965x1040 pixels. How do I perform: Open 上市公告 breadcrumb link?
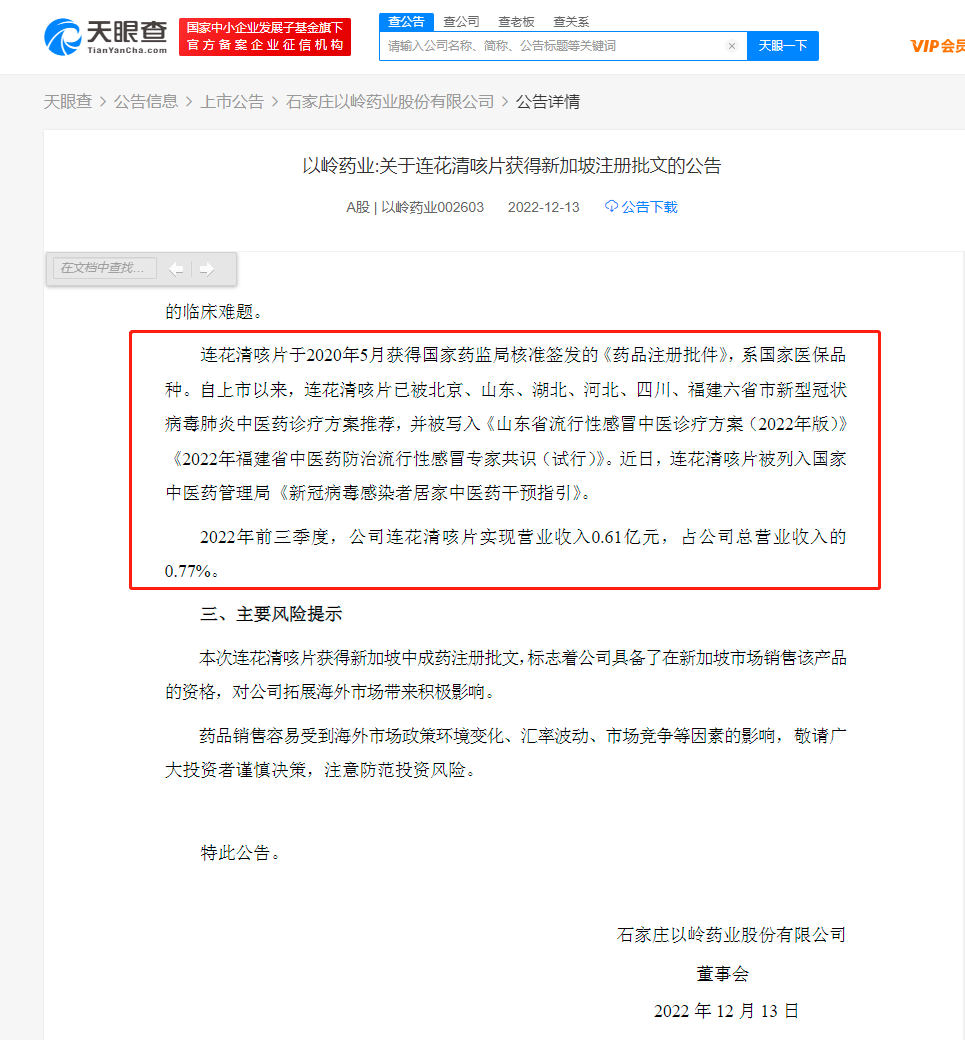tap(232, 101)
